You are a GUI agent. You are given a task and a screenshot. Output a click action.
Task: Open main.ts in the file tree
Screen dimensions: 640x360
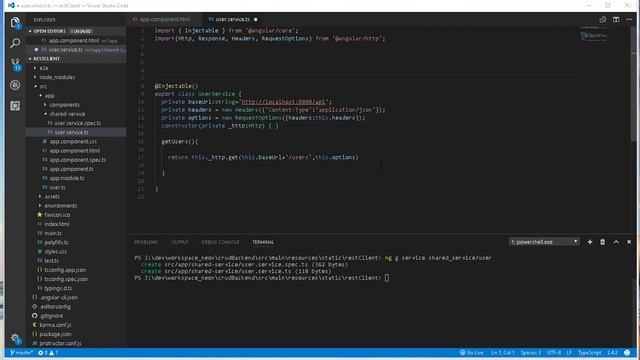pos(53,233)
